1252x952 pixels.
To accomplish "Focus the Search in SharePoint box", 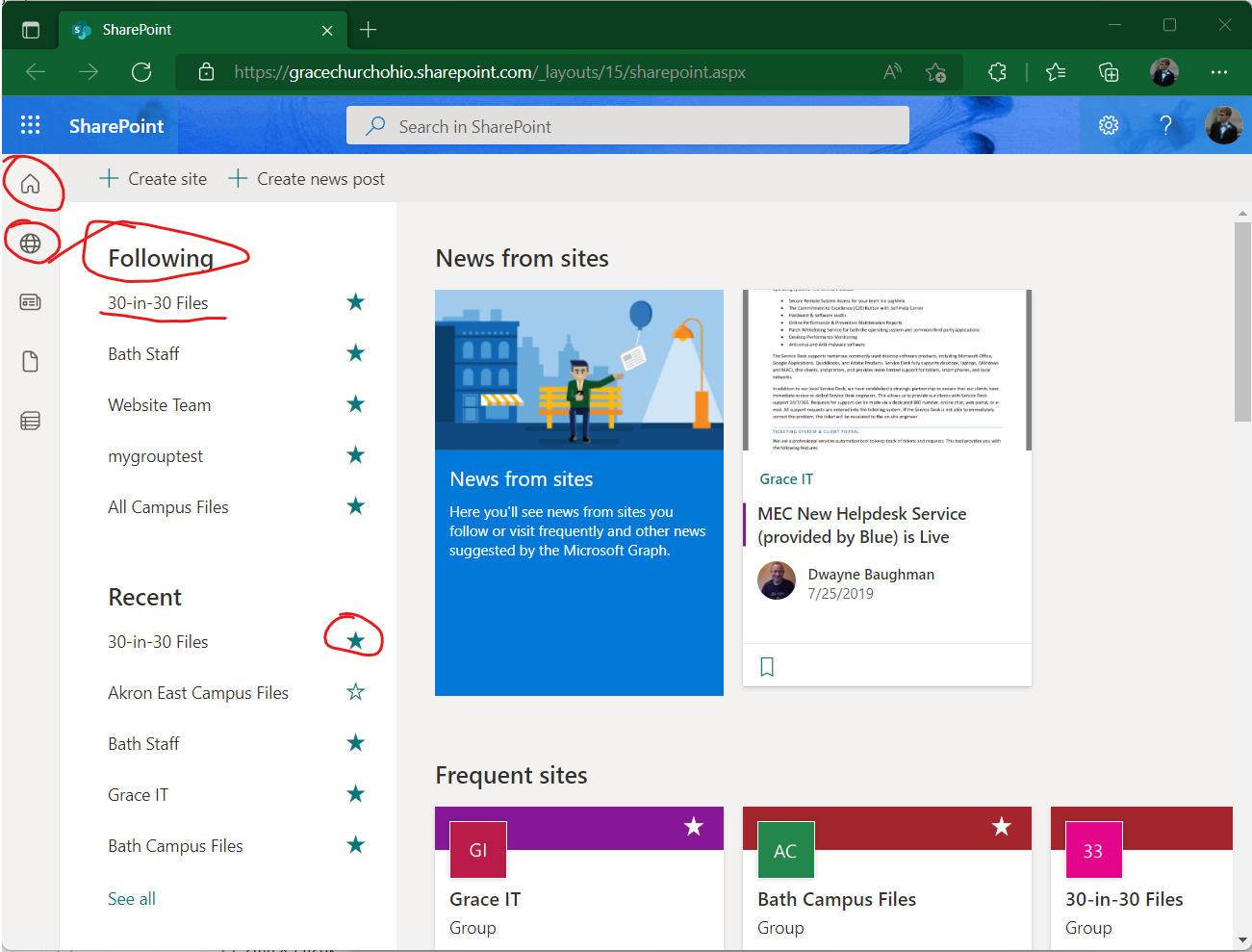I will click(x=627, y=126).
